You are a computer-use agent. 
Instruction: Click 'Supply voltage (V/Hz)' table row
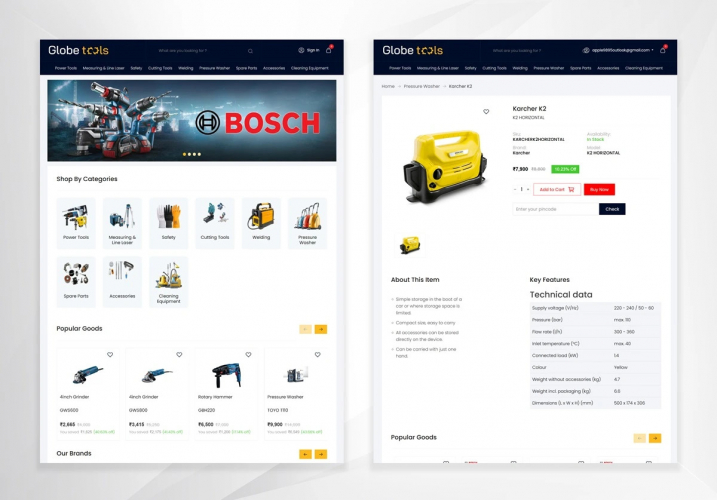pyautogui.click(x=595, y=308)
